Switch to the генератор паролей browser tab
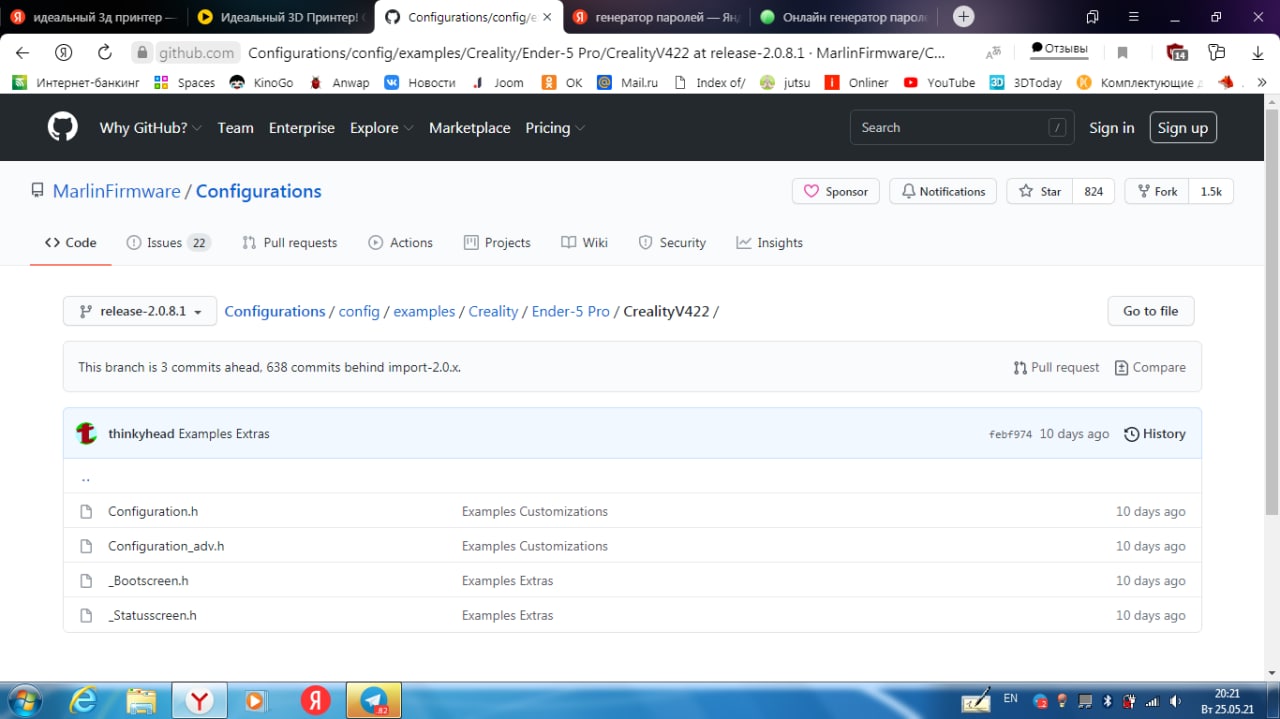The image size is (1280, 719). 654,17
